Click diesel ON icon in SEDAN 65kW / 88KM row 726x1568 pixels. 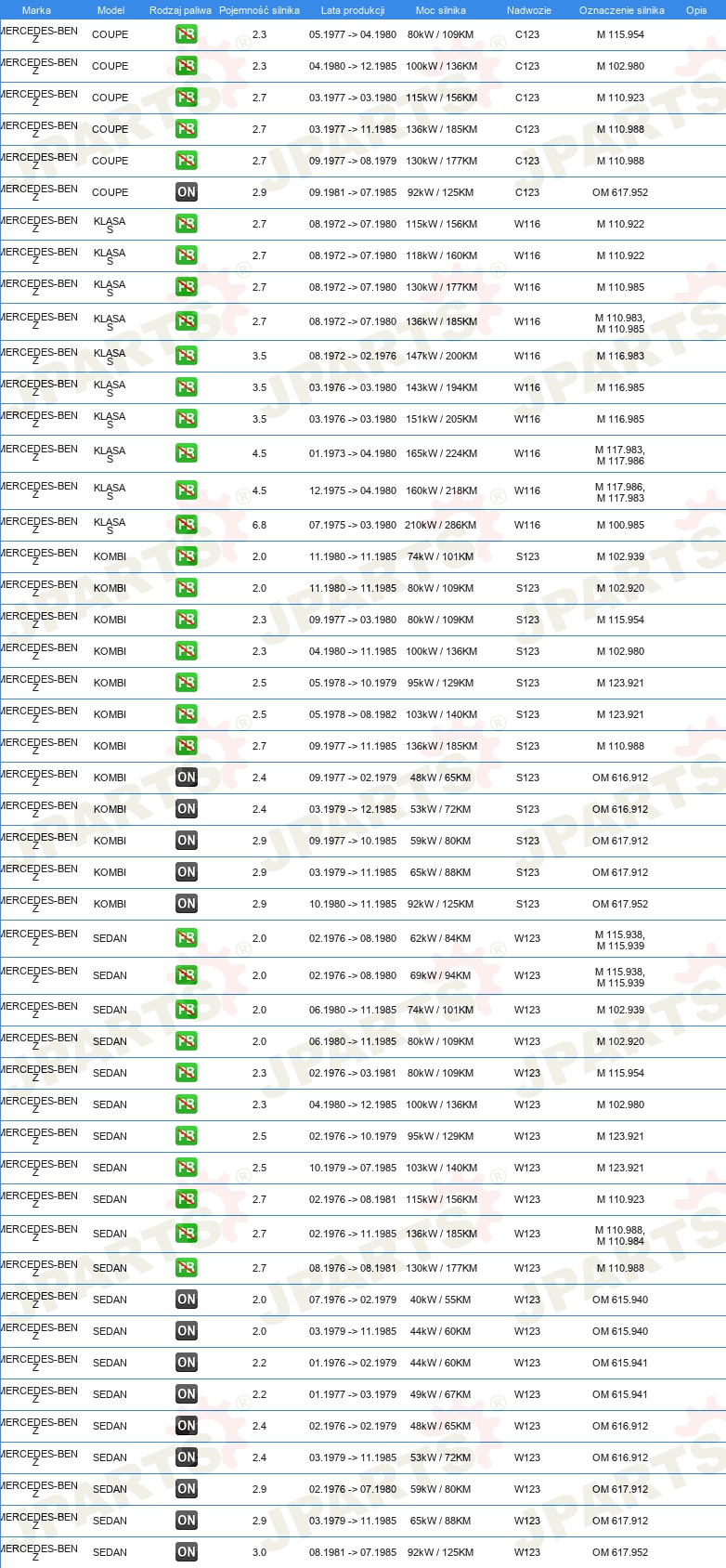coord(187,1521)
